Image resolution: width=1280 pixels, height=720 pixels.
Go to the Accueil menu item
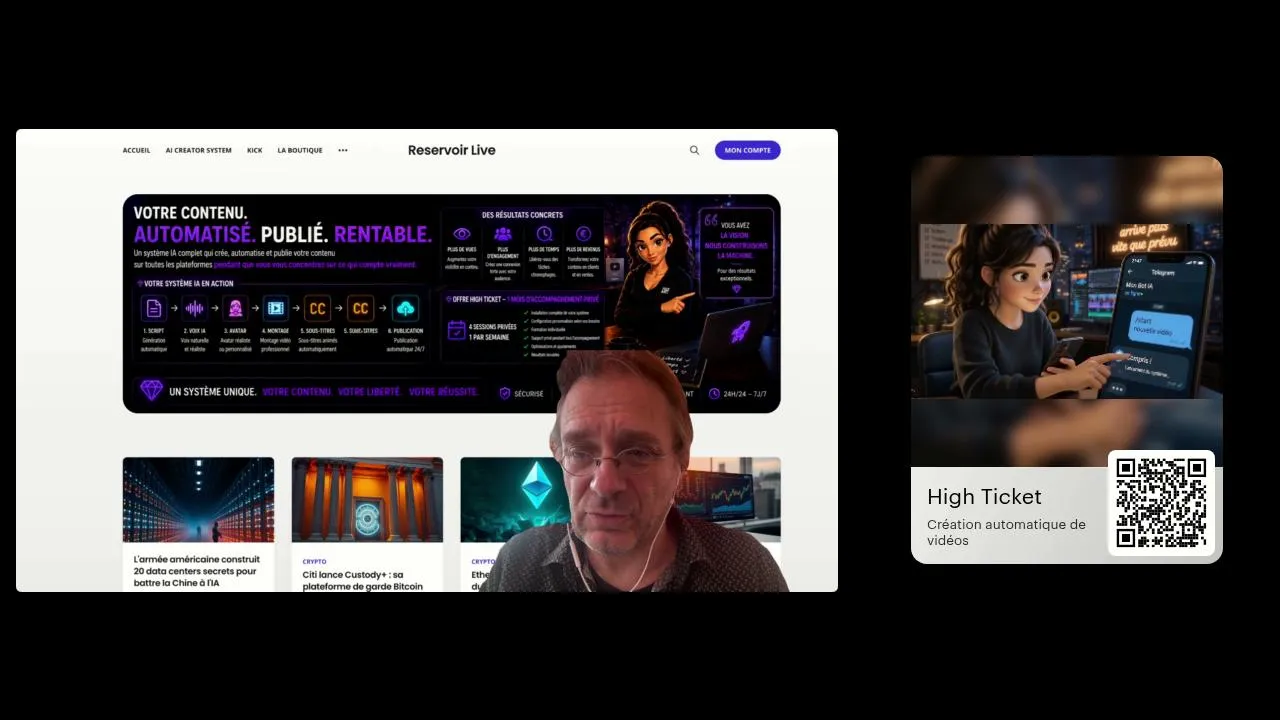click(136, 150)
